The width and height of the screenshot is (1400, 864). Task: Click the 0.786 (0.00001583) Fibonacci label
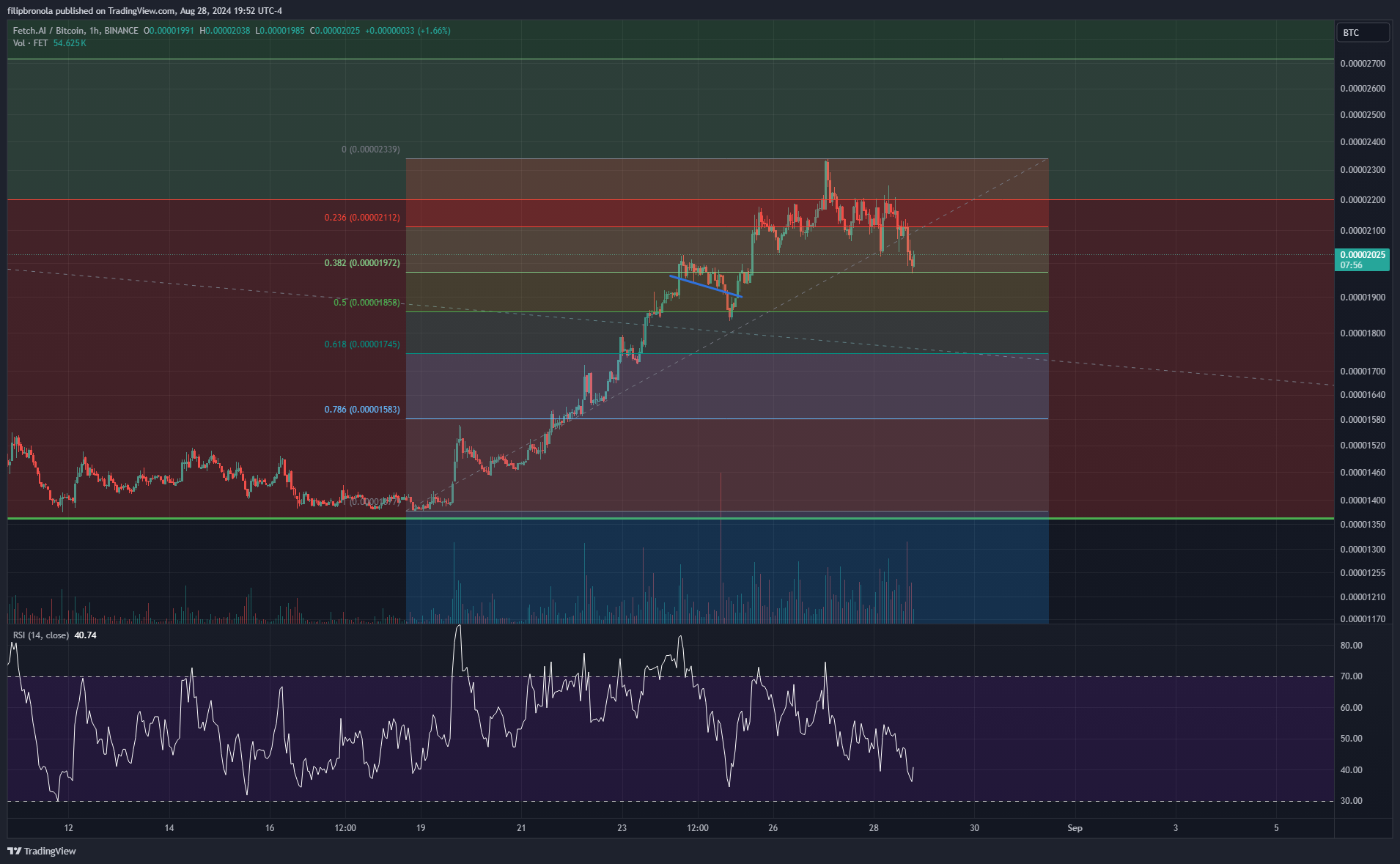362,410
